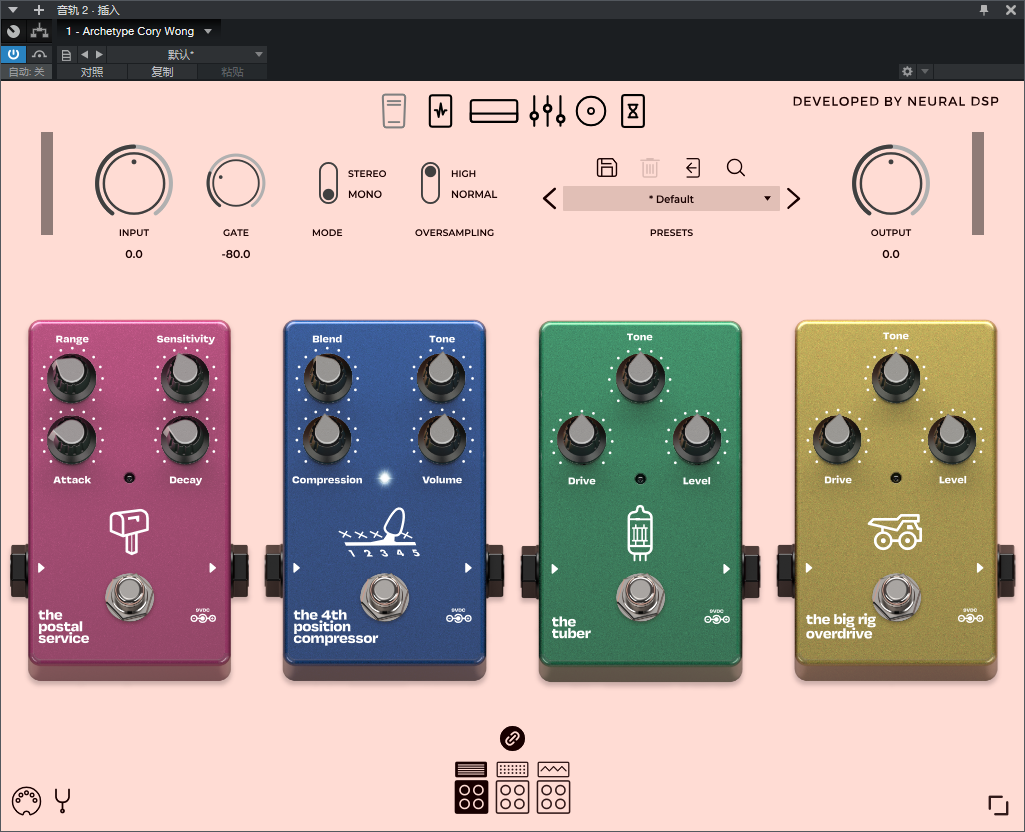Click the input value 0.0 field
Screen dimensions: 1025x832
134,254
